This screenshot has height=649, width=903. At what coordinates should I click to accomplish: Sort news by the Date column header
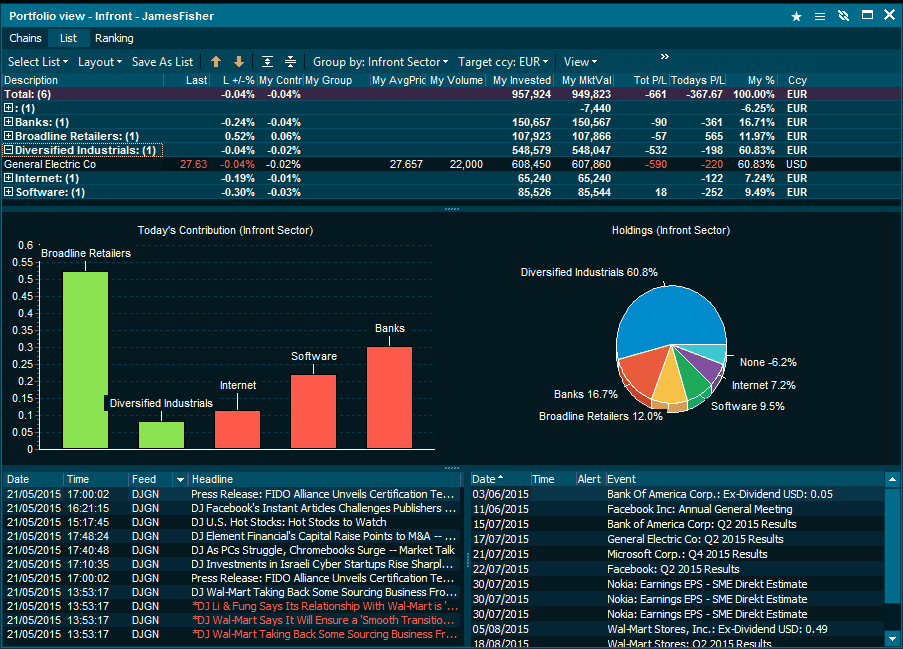click(x=33, y=480)
